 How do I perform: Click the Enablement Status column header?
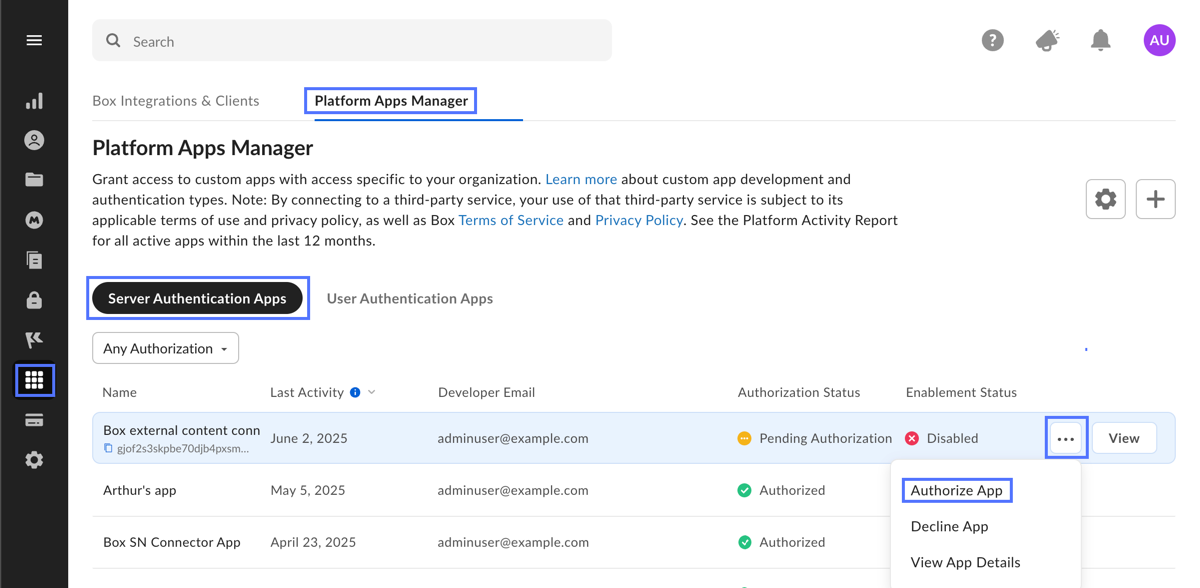point(961,392)
